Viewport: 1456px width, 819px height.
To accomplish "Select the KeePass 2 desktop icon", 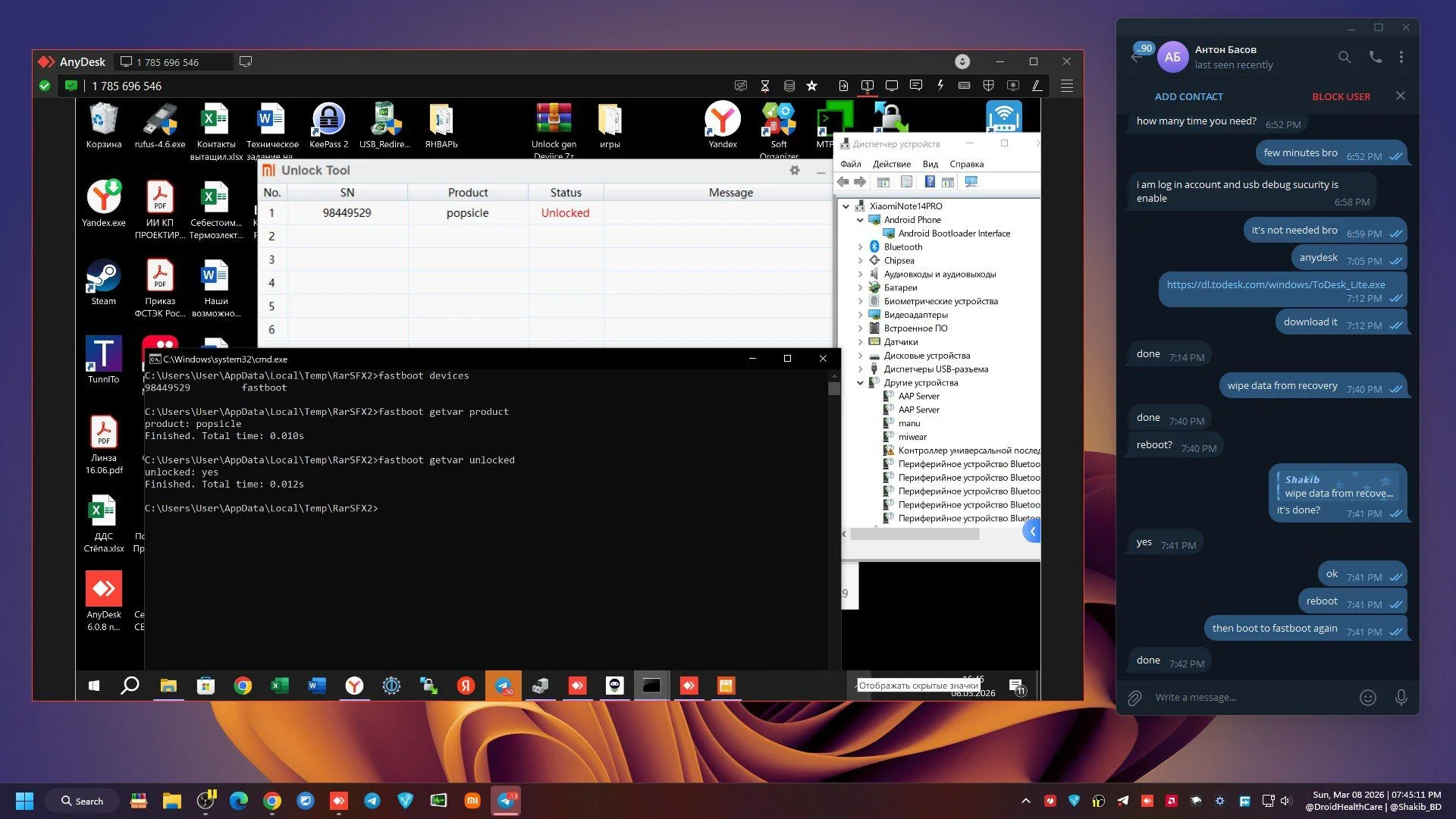I will click(x=328, y=127).
